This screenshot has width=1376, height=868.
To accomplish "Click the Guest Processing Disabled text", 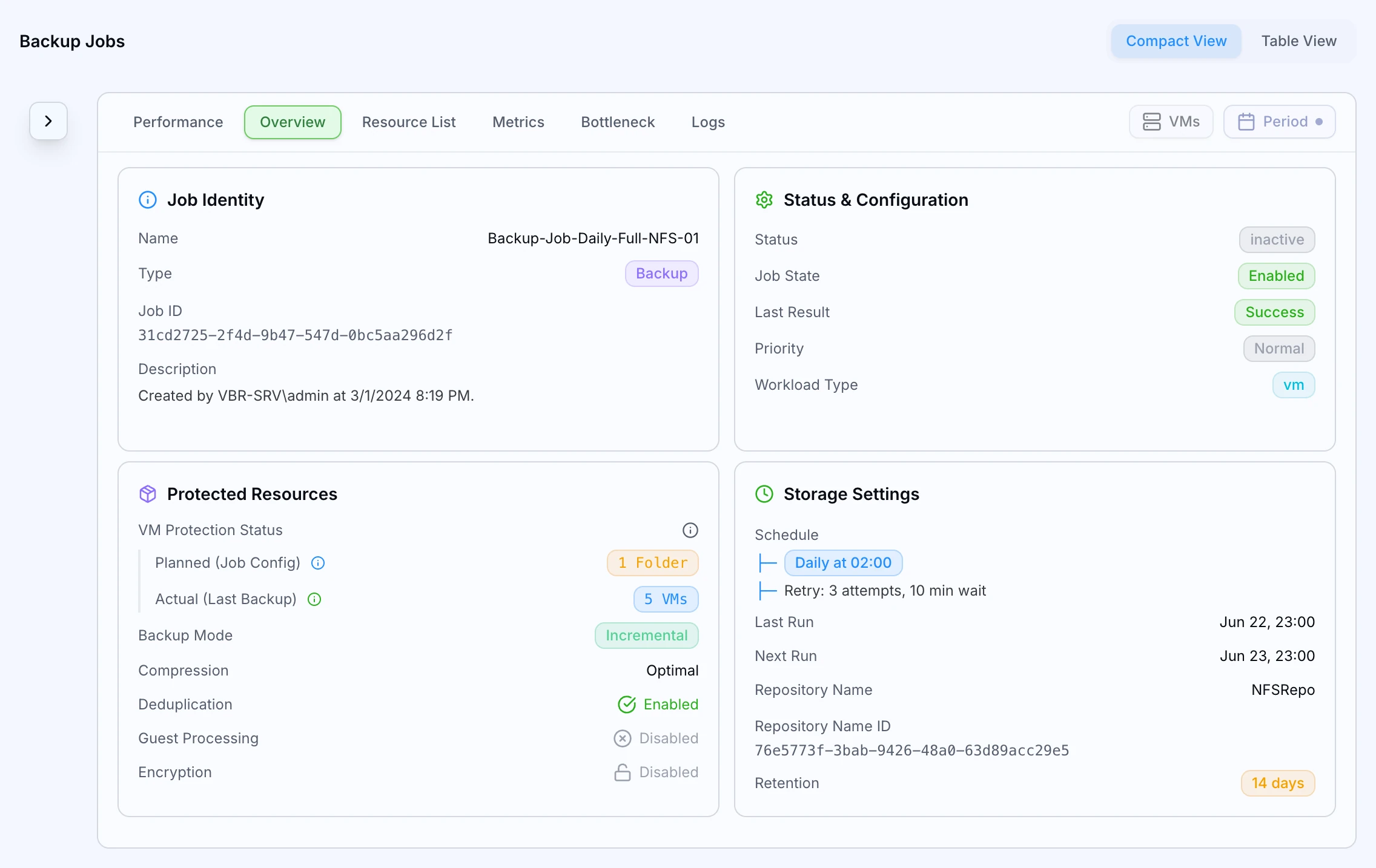I will (x=669, y=738).
